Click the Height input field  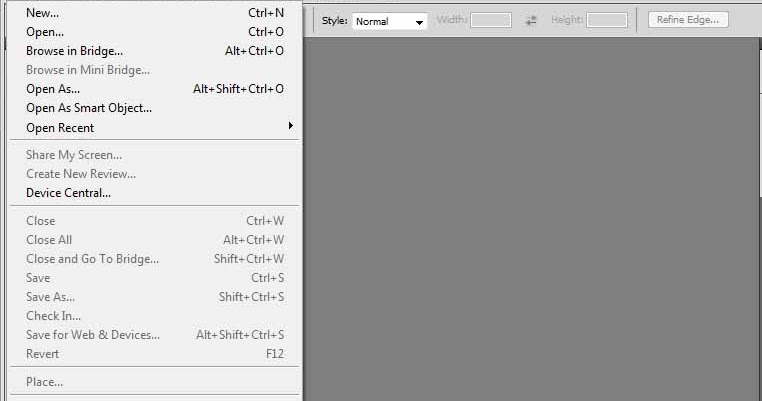click(x=606, y=20)
